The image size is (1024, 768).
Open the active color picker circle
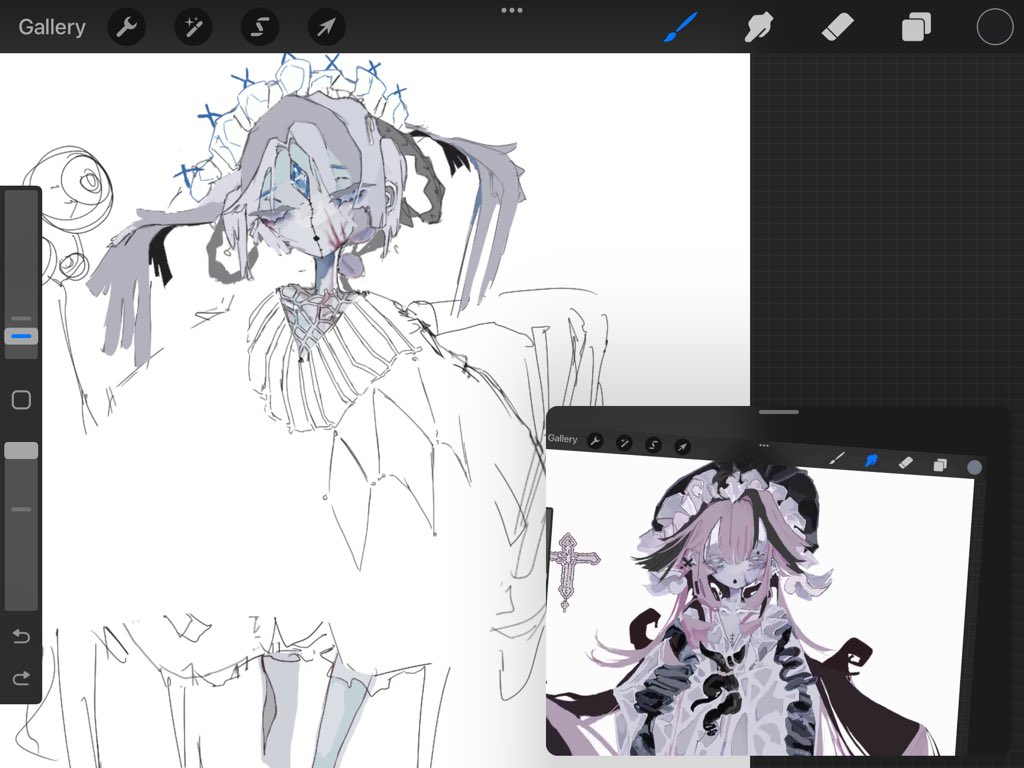(995, 27)
